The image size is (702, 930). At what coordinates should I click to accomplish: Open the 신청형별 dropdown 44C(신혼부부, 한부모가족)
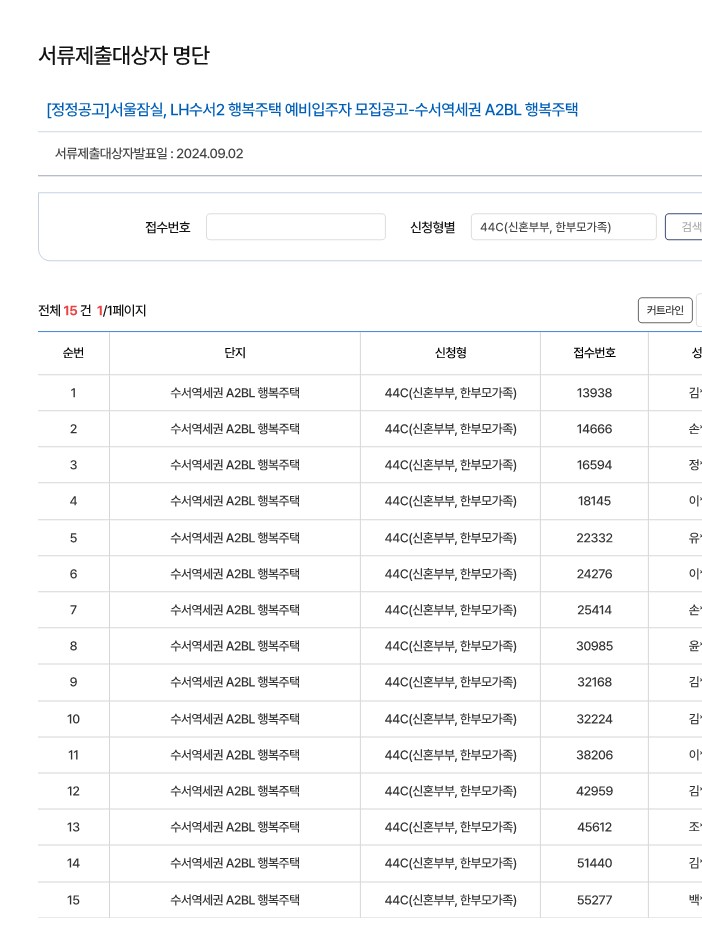[x=563, y=227]
